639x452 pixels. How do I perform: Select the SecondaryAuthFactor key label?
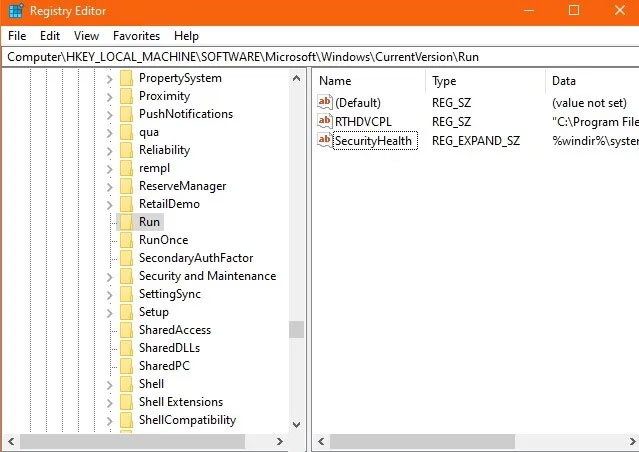click(x=196, y=258)
